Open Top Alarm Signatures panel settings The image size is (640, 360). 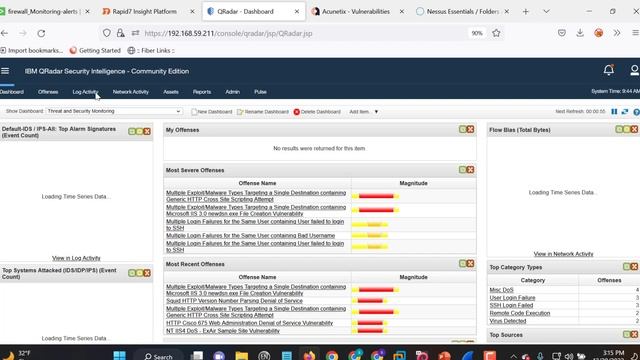[x=139, y=131]
